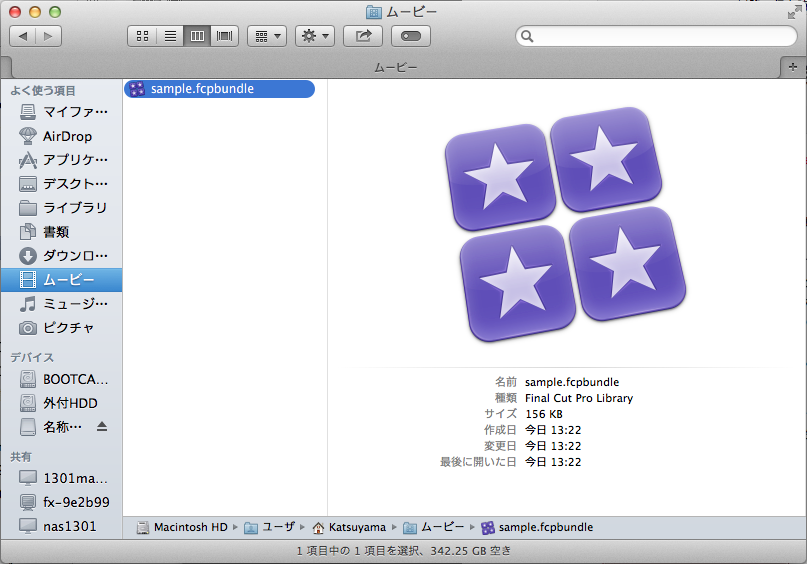807x564 pixels.
Task: Open ピクチャ folder in sidebar
Action: coord(66,328)
